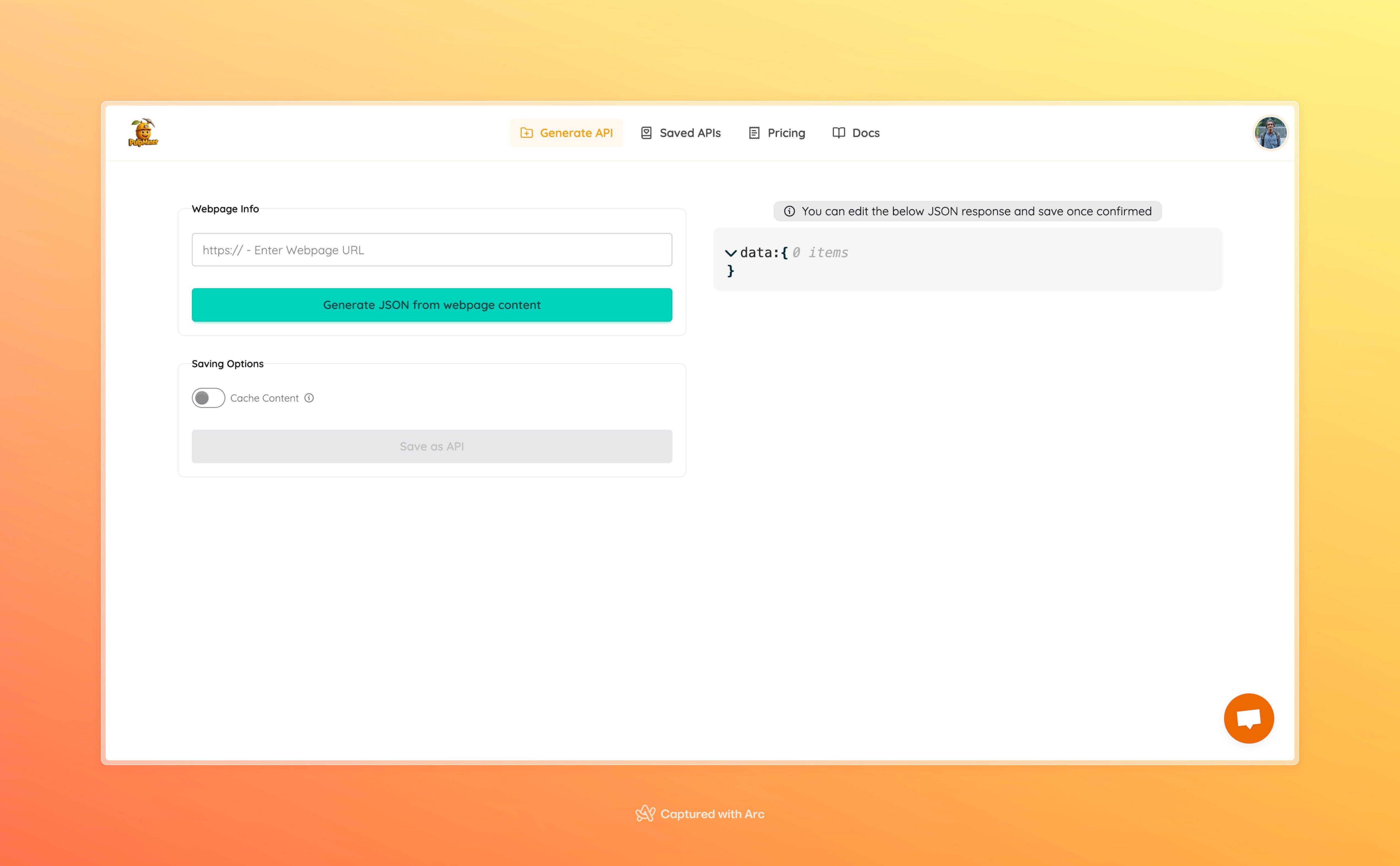Focus the Enter Webpage URL field
This screenshot has width=1400, height=866.
[431, 250]
